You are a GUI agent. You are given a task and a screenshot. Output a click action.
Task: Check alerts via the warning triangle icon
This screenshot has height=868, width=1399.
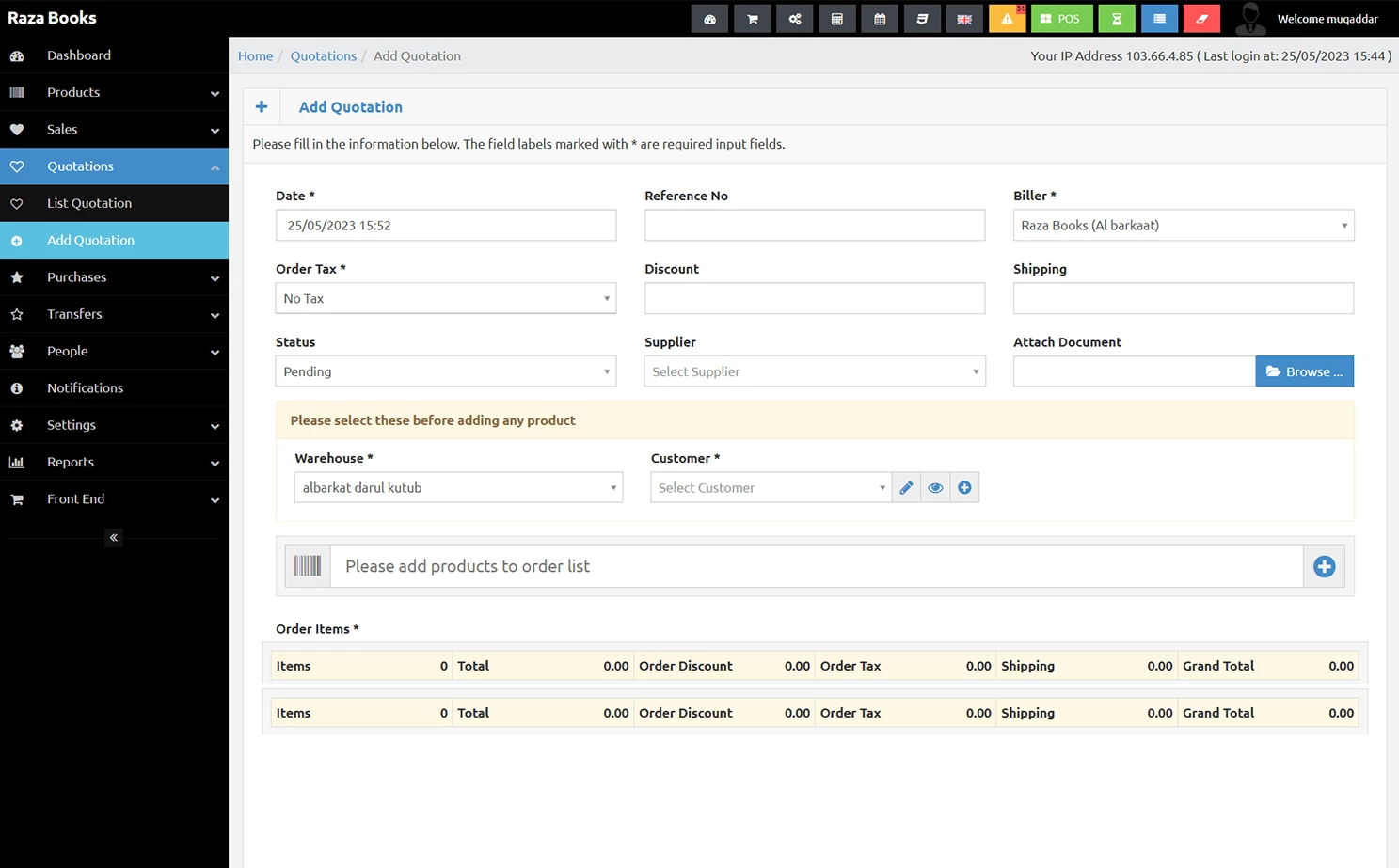1007,18
